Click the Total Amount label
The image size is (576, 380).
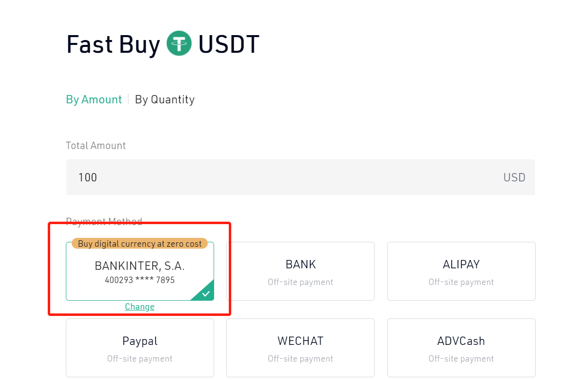pos(96,146)
